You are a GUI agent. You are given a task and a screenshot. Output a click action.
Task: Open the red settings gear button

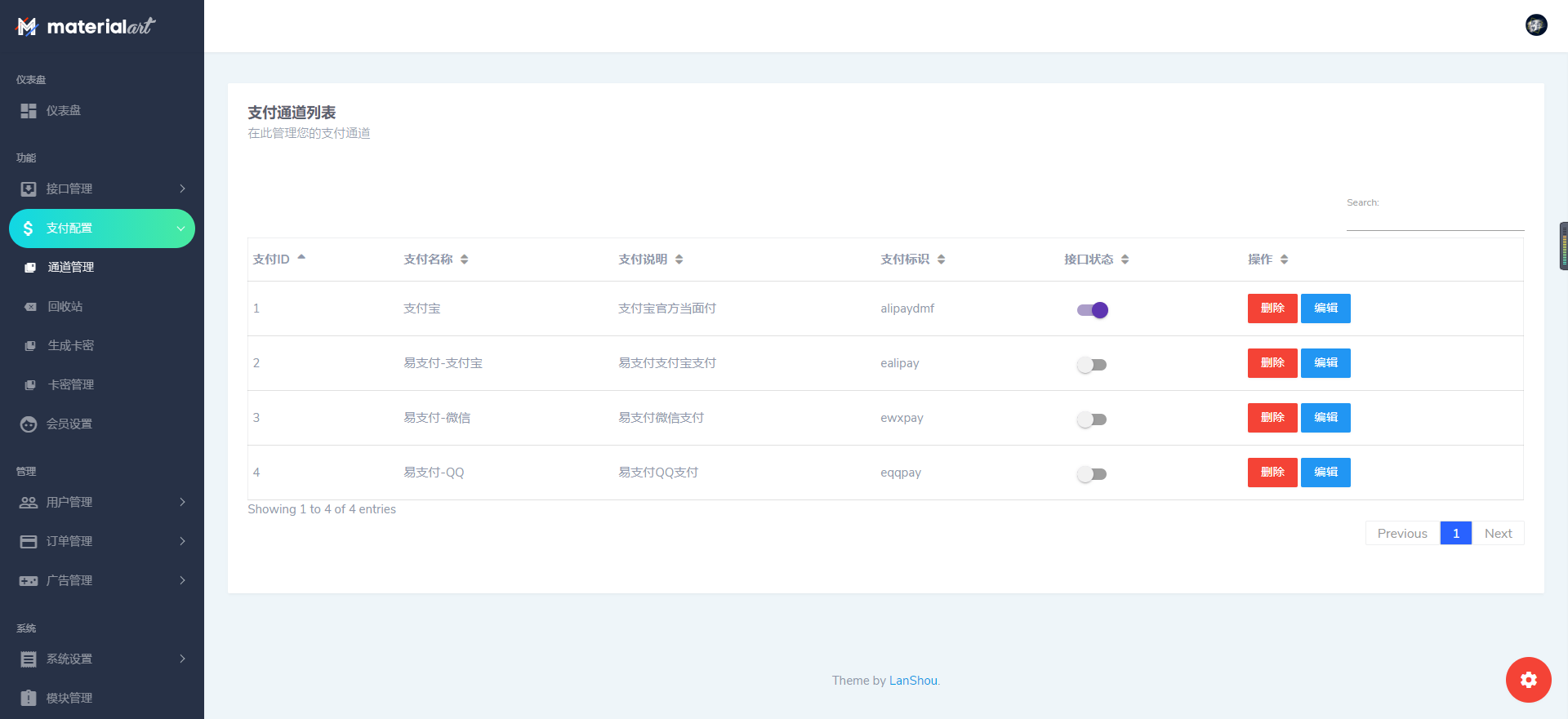point(1528,680)
